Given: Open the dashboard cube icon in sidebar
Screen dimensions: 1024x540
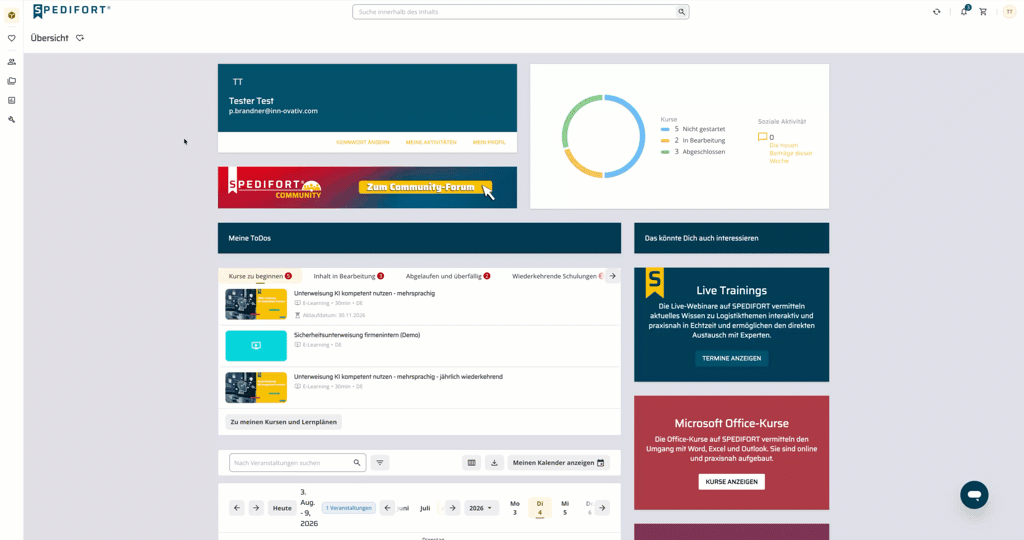Looking at the screenshot, I should 11,15.
